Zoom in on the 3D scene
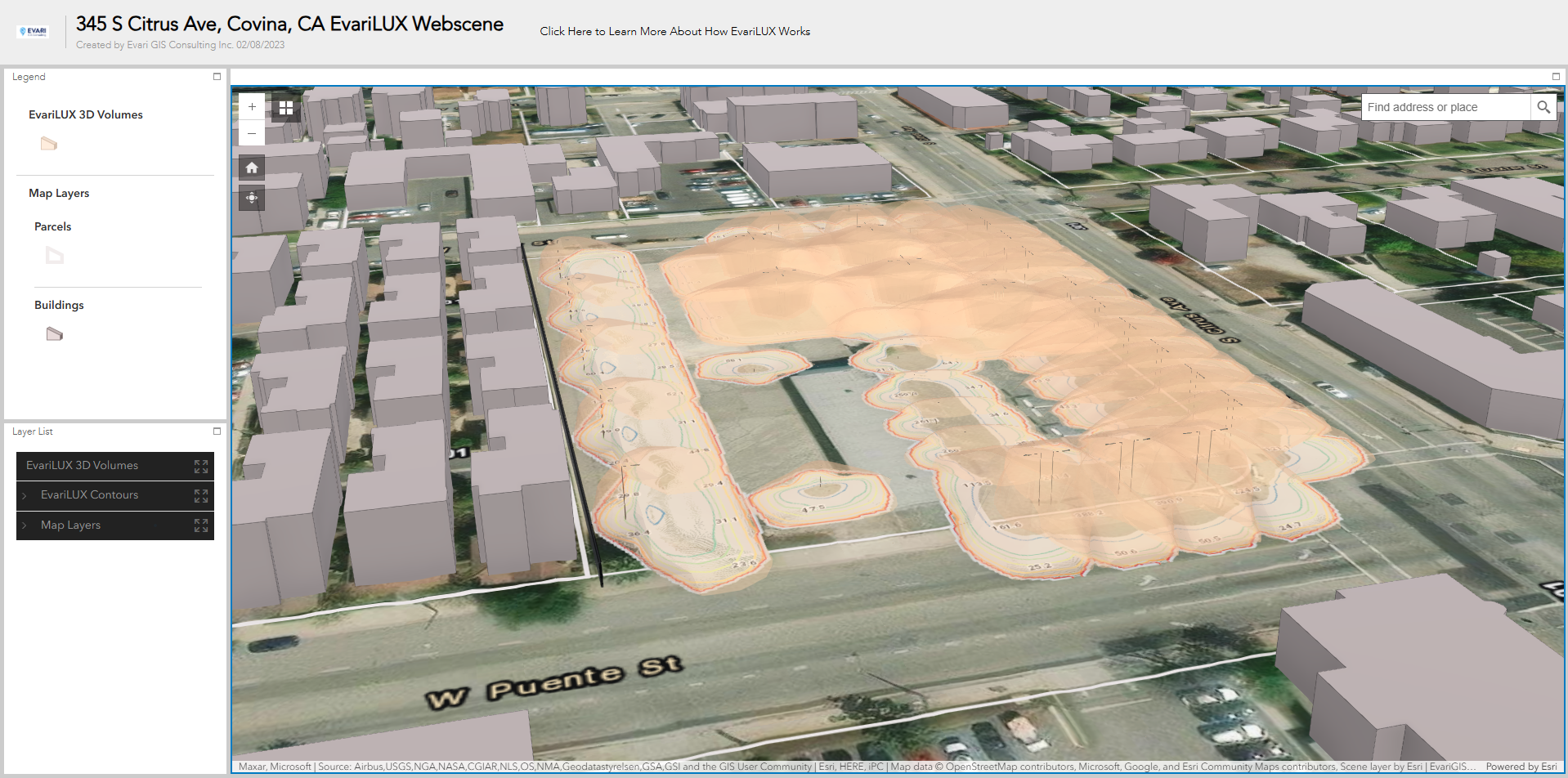 [x=252, y=107]
